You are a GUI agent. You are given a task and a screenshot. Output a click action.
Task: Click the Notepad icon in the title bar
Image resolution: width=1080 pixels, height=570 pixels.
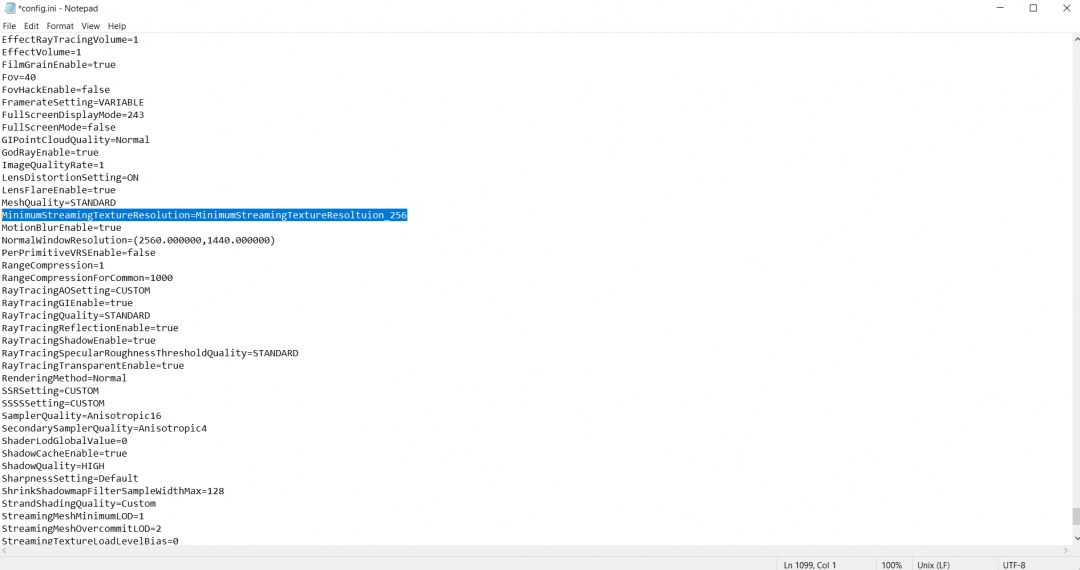point(9,8)
